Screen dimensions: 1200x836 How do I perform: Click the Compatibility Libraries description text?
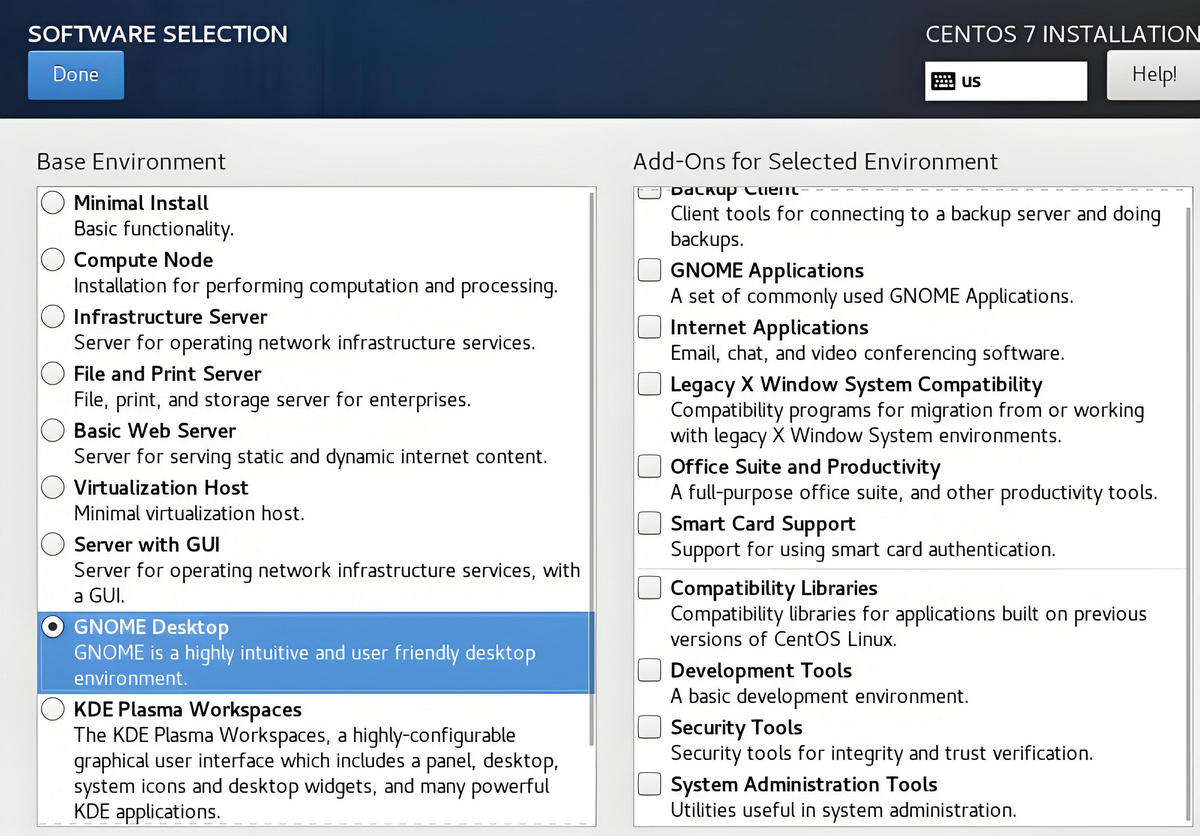coord(908,627)
